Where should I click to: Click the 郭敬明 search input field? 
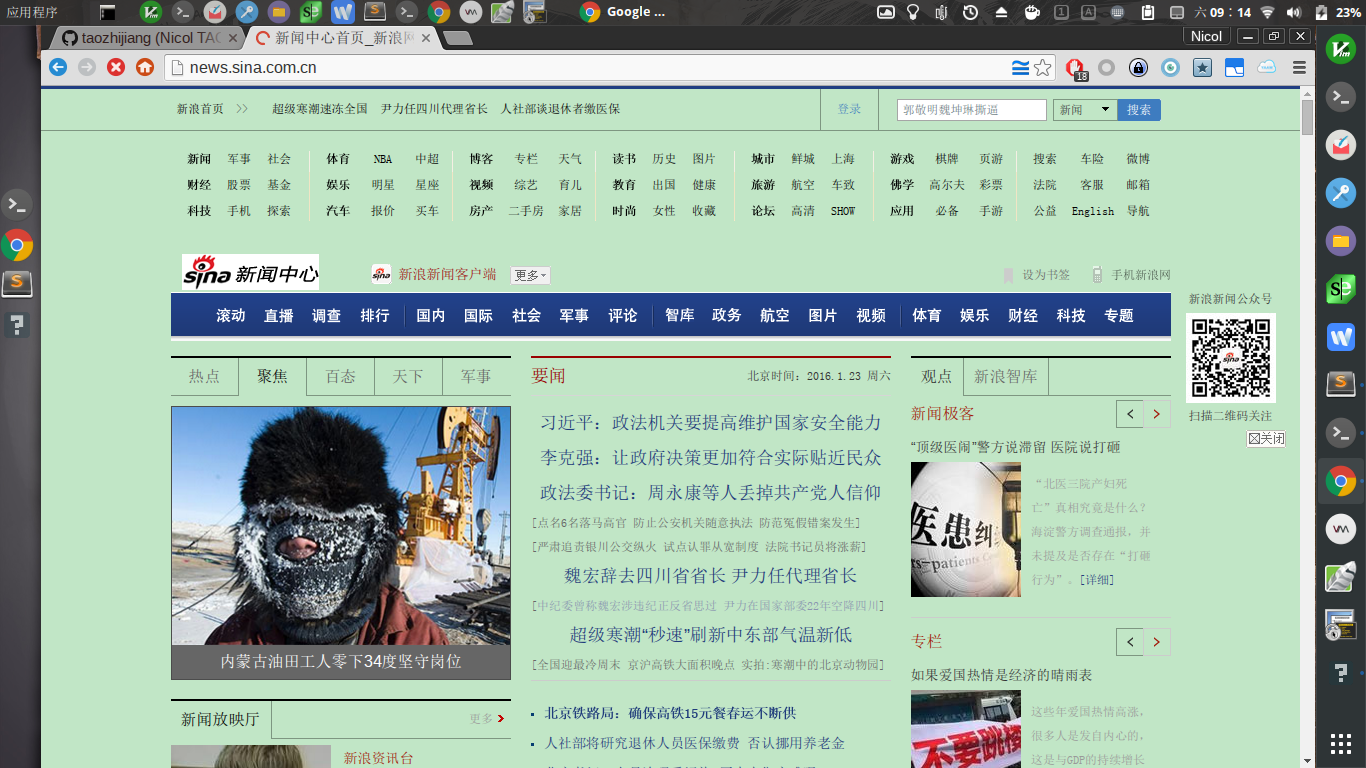click(x=972, y=110)
